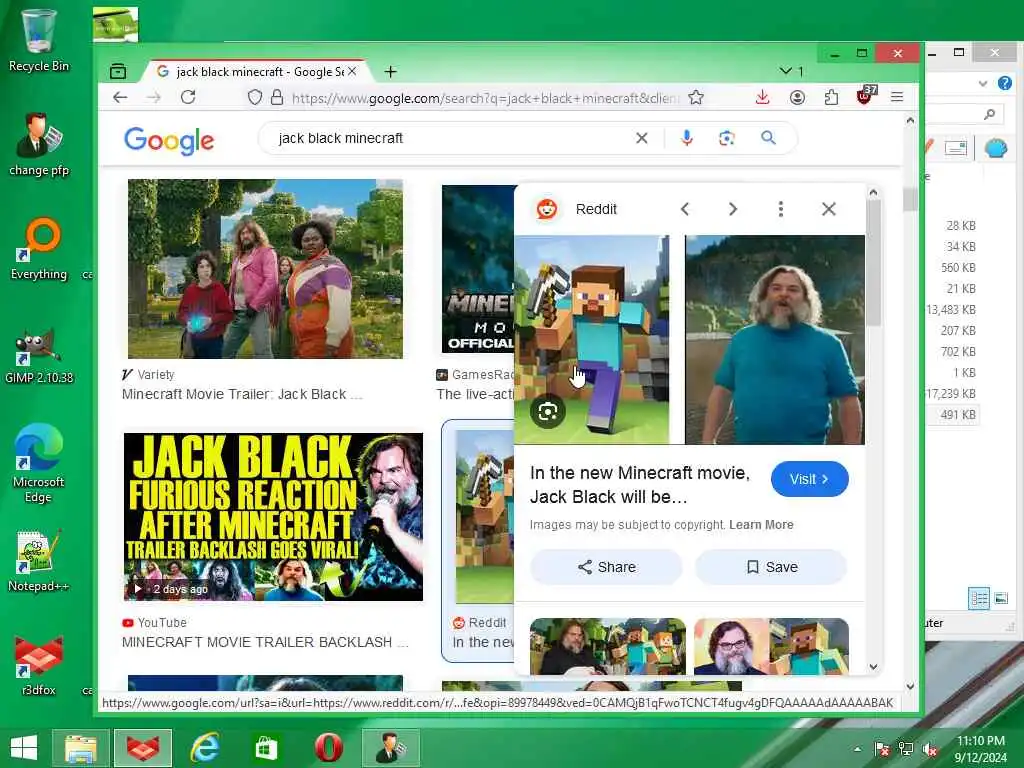Image resolution: width=1024 pixels, height=768 pixels.
Task: Click the taskbar volume muted icon
Action: [x=929, y=749]
